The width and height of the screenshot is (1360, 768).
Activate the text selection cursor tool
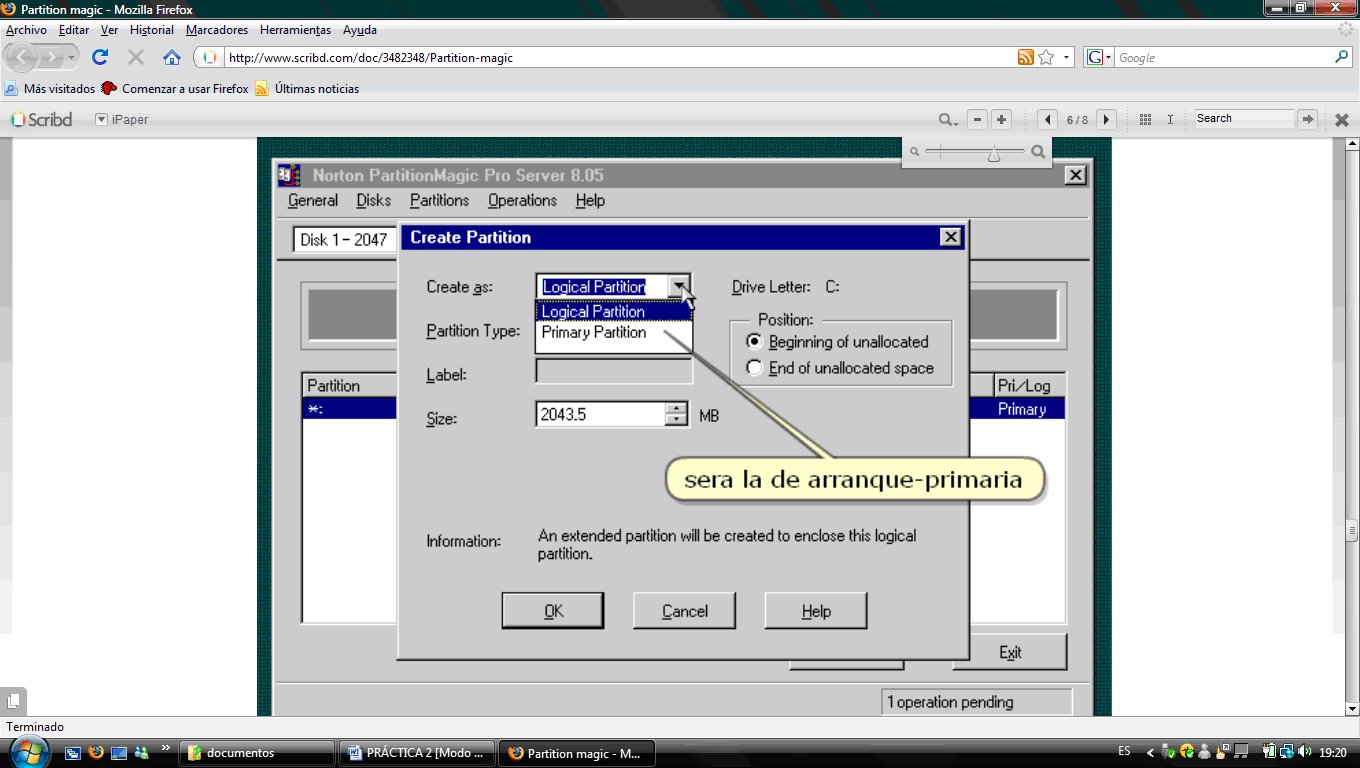point(1170,120)
